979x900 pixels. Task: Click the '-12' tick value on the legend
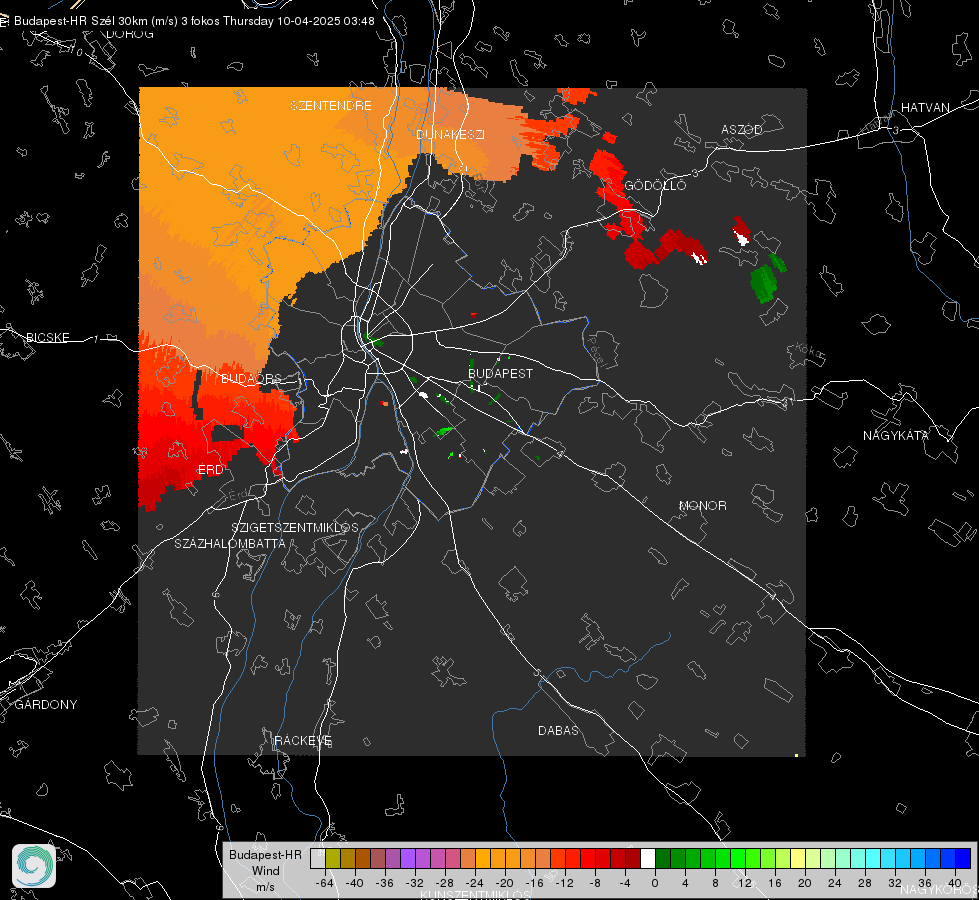pos(564,883)
